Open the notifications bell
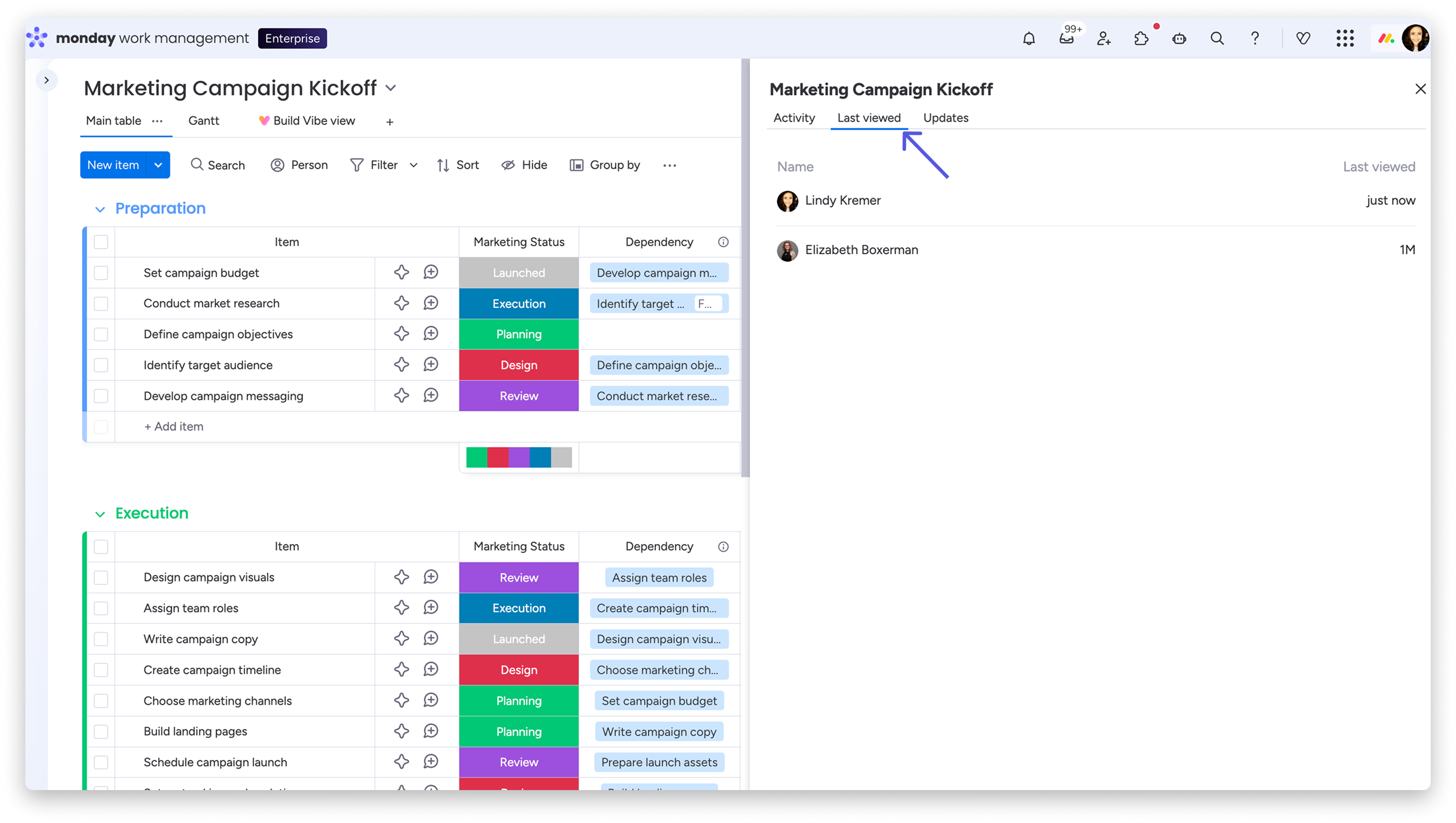Viewport: 1456px width, 823px height. (1029, 38)
